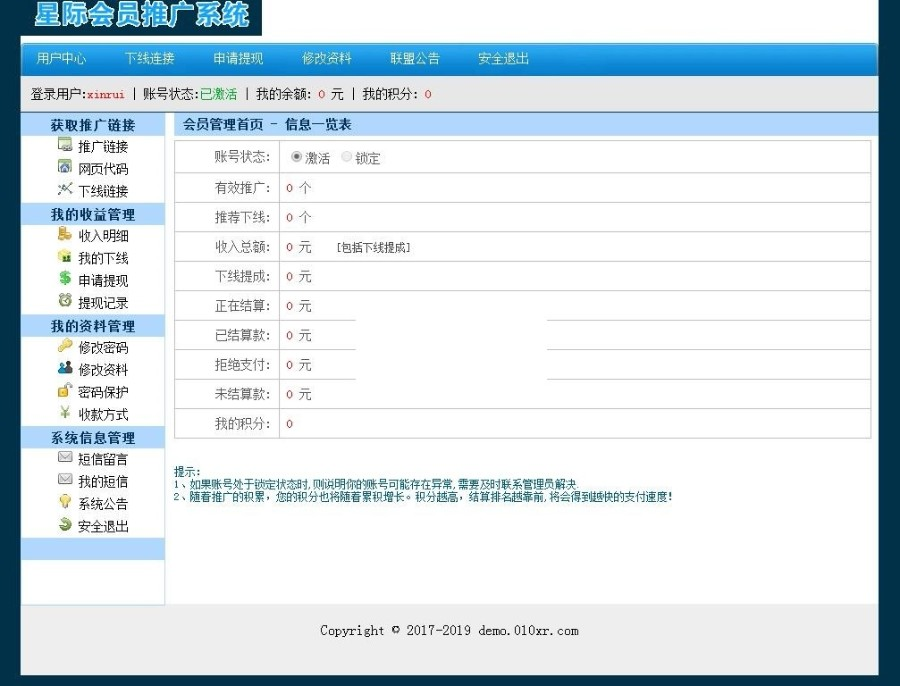
Task: Open the 用户中心 top menu
Action: tap(62, 59)
